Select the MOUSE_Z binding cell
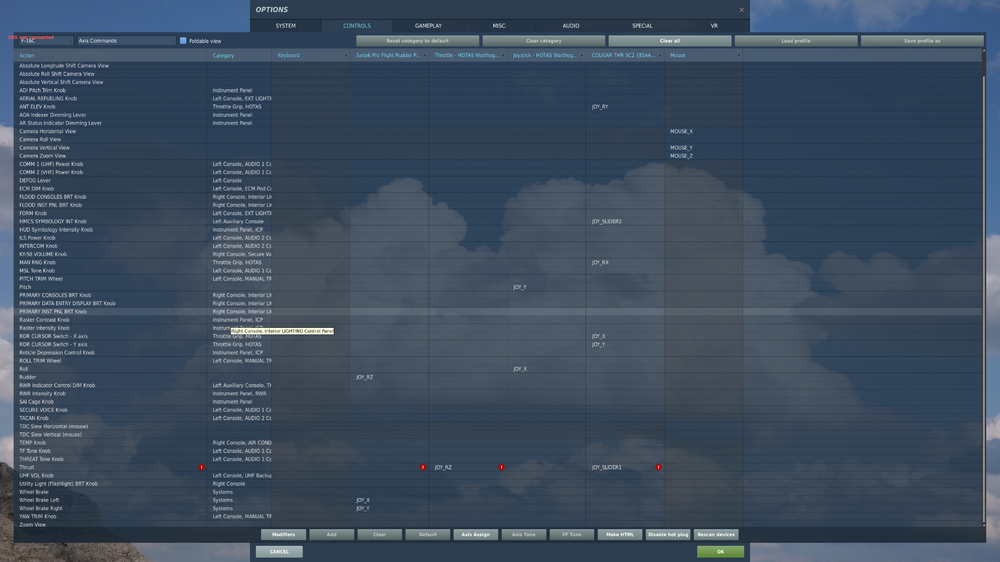Image resolution: width=1000 pixels, height=562 pixels. coord(681,156)
